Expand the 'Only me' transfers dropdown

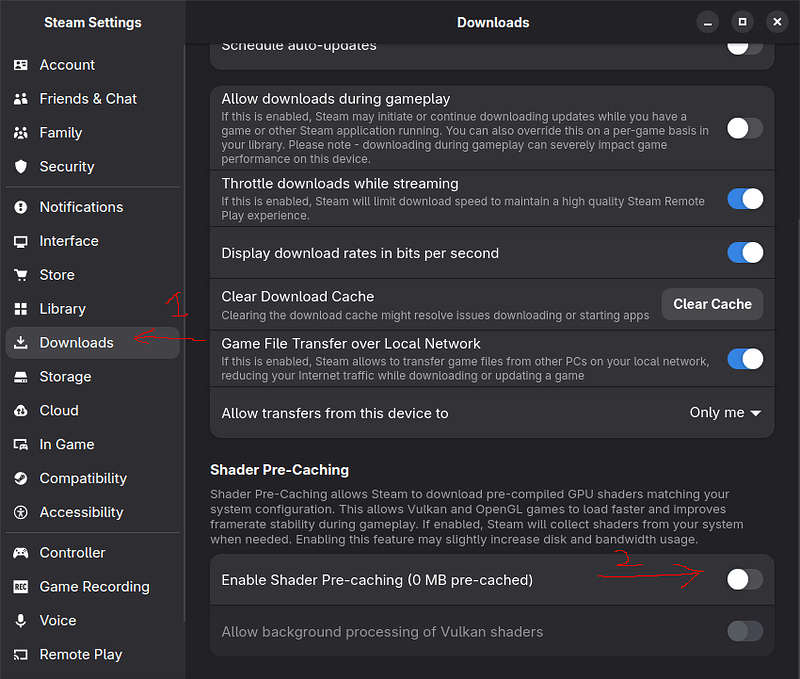coord(725,413)
